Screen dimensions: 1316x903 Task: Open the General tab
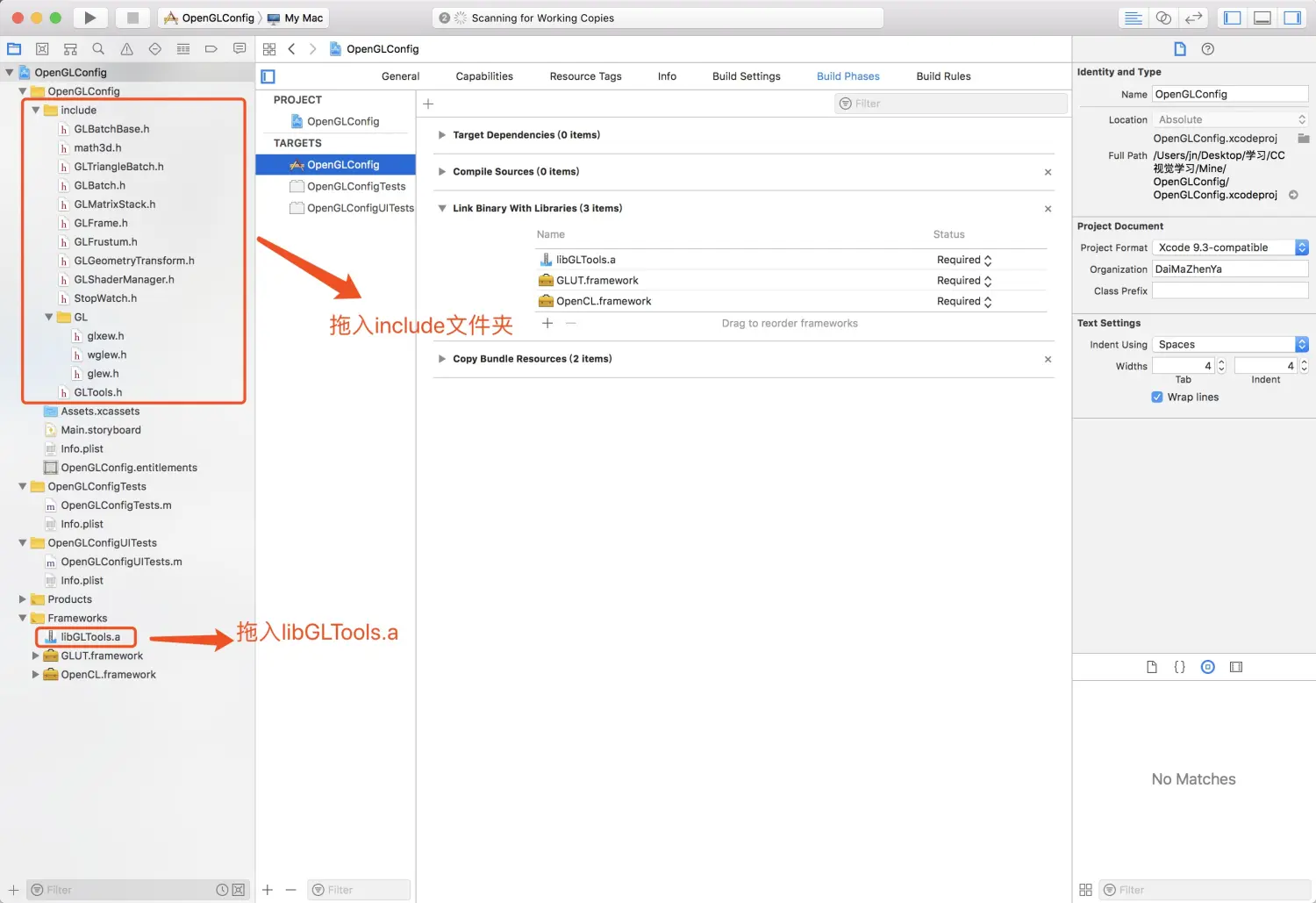point(400,76)
